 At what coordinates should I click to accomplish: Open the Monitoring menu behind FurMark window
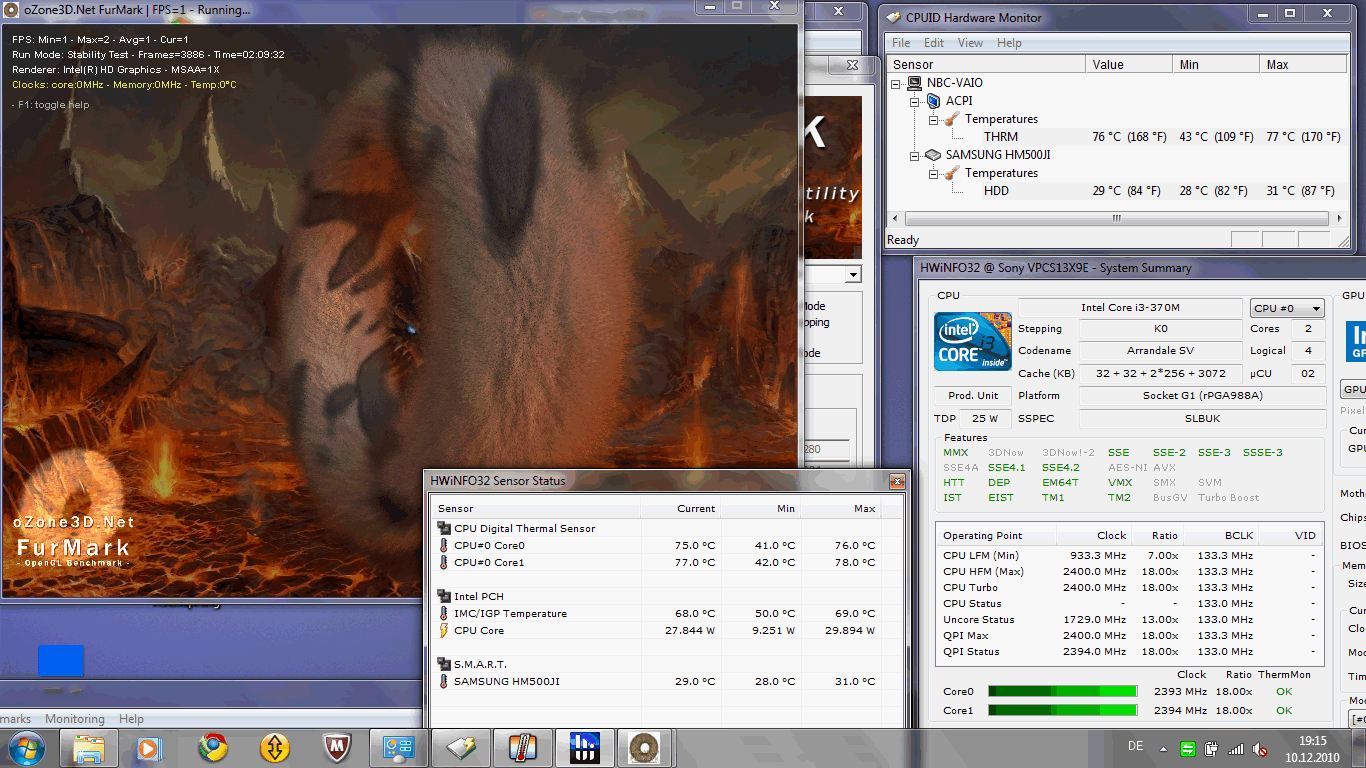[75, 719]
